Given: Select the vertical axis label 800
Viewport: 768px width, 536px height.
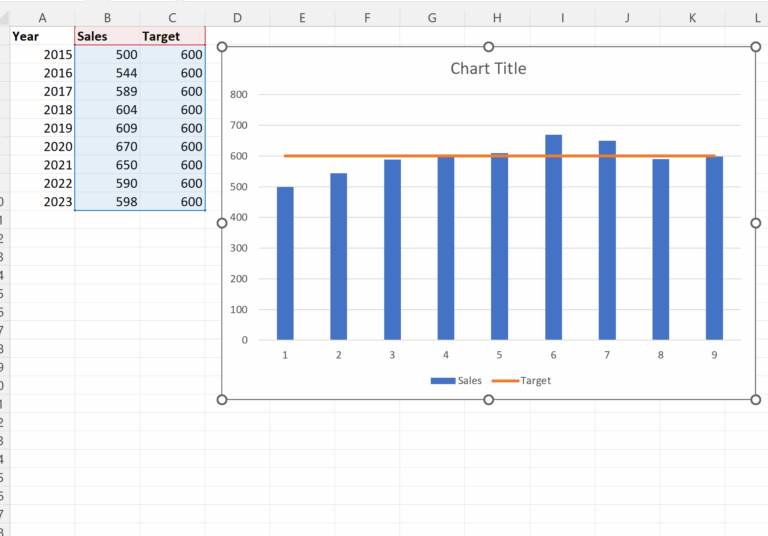Looking at the screenshot, I should coord(239,95).
